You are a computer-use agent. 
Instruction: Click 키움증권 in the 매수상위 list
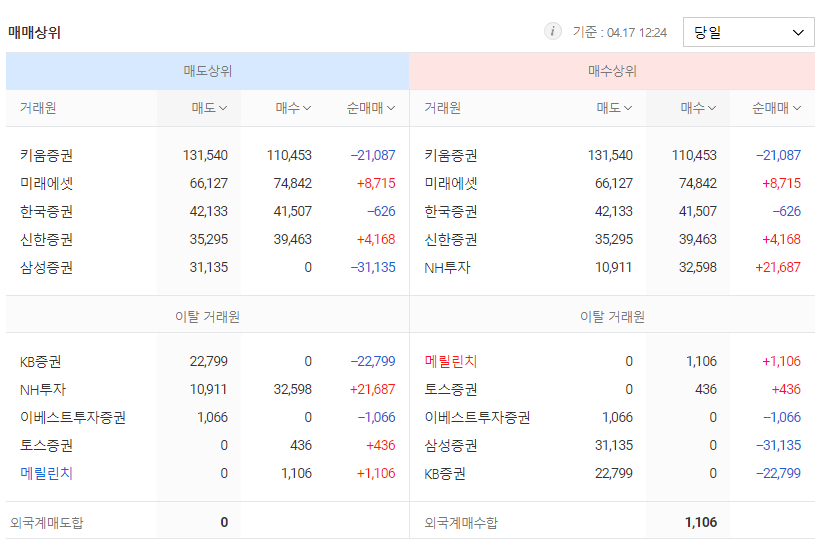pyautogui.click(x=451, y=155)
